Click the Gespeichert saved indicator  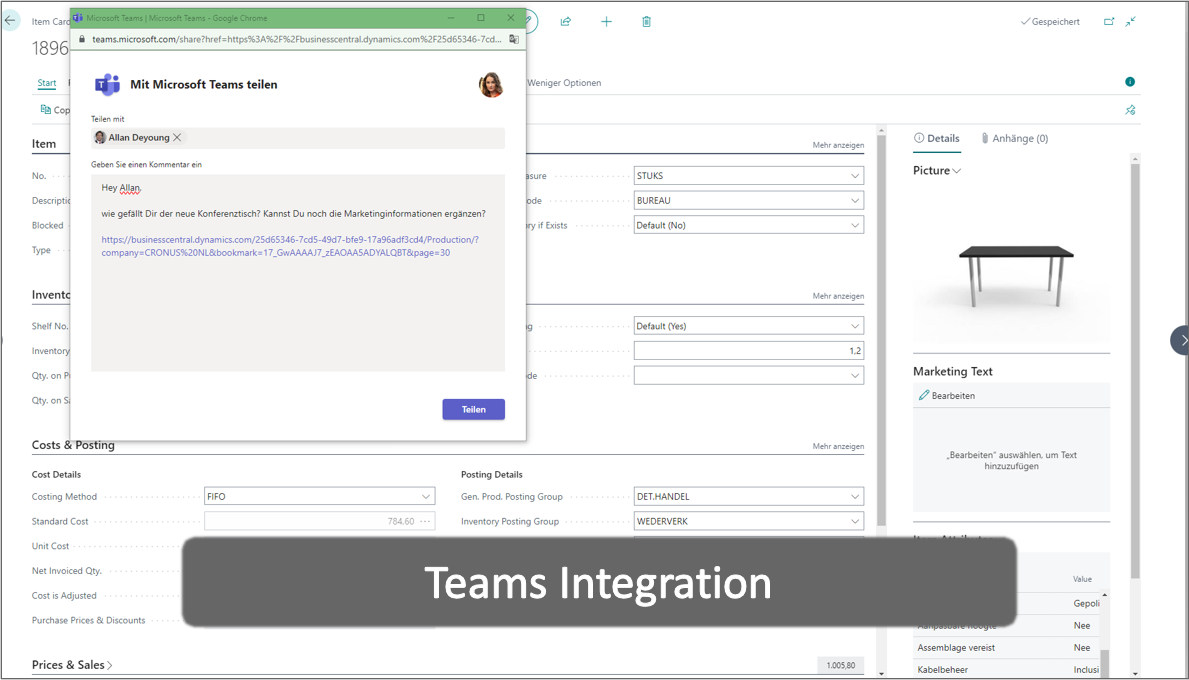[x=1050, y=21]
